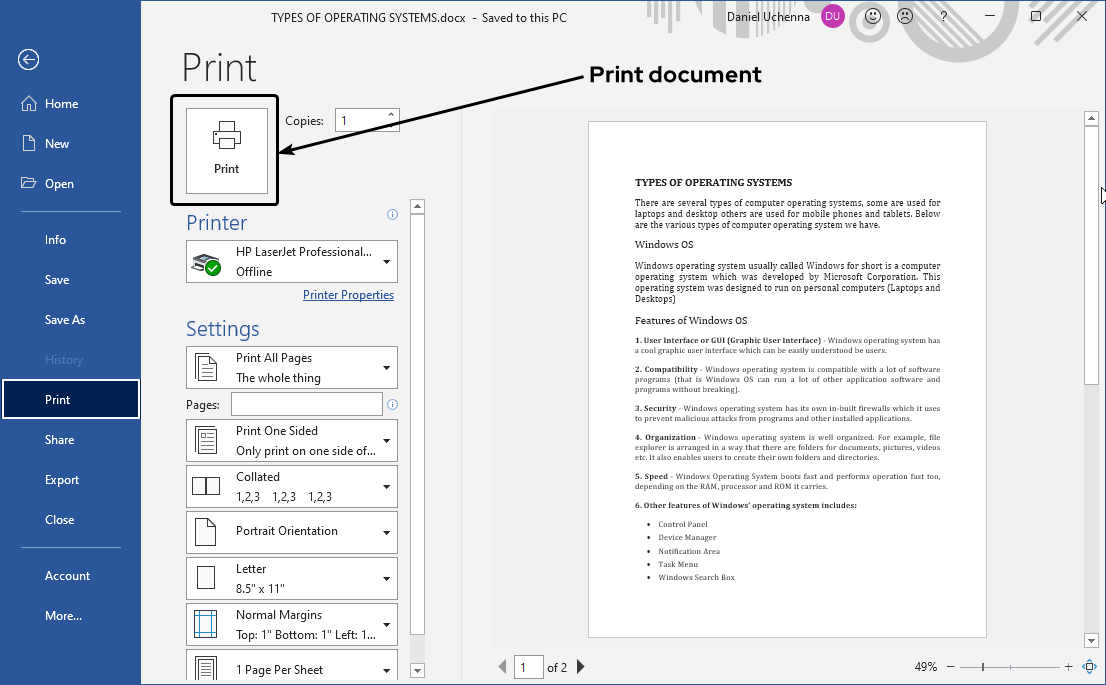Select Save As from the sidebar
Viewport: 1106px width, 685px height.
click(65, 319)
